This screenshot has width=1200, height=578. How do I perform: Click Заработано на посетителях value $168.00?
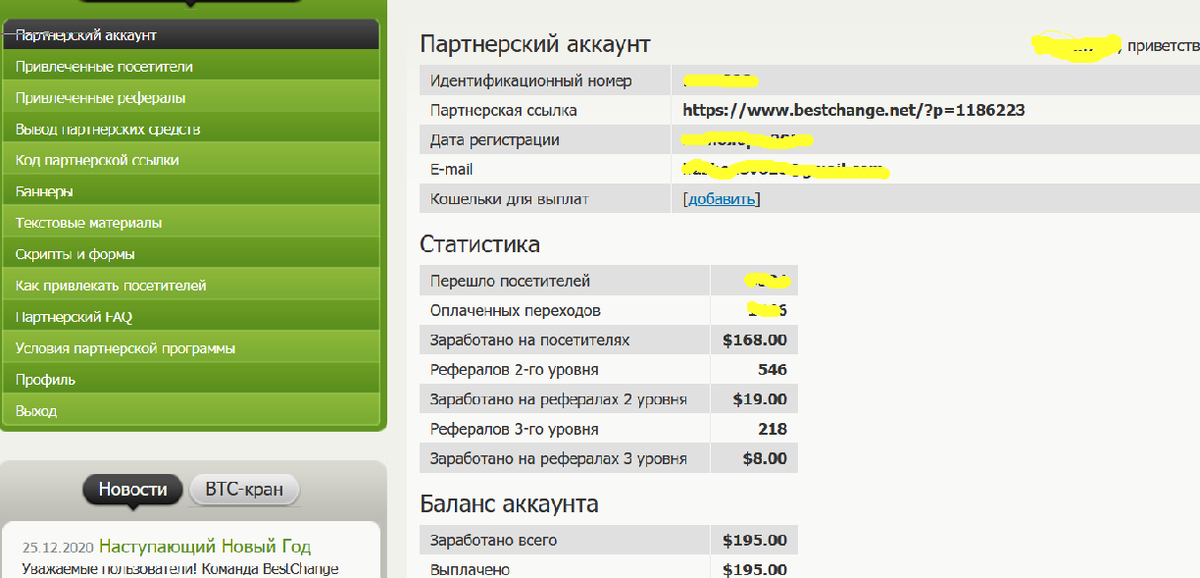click(x=755, y=340)
